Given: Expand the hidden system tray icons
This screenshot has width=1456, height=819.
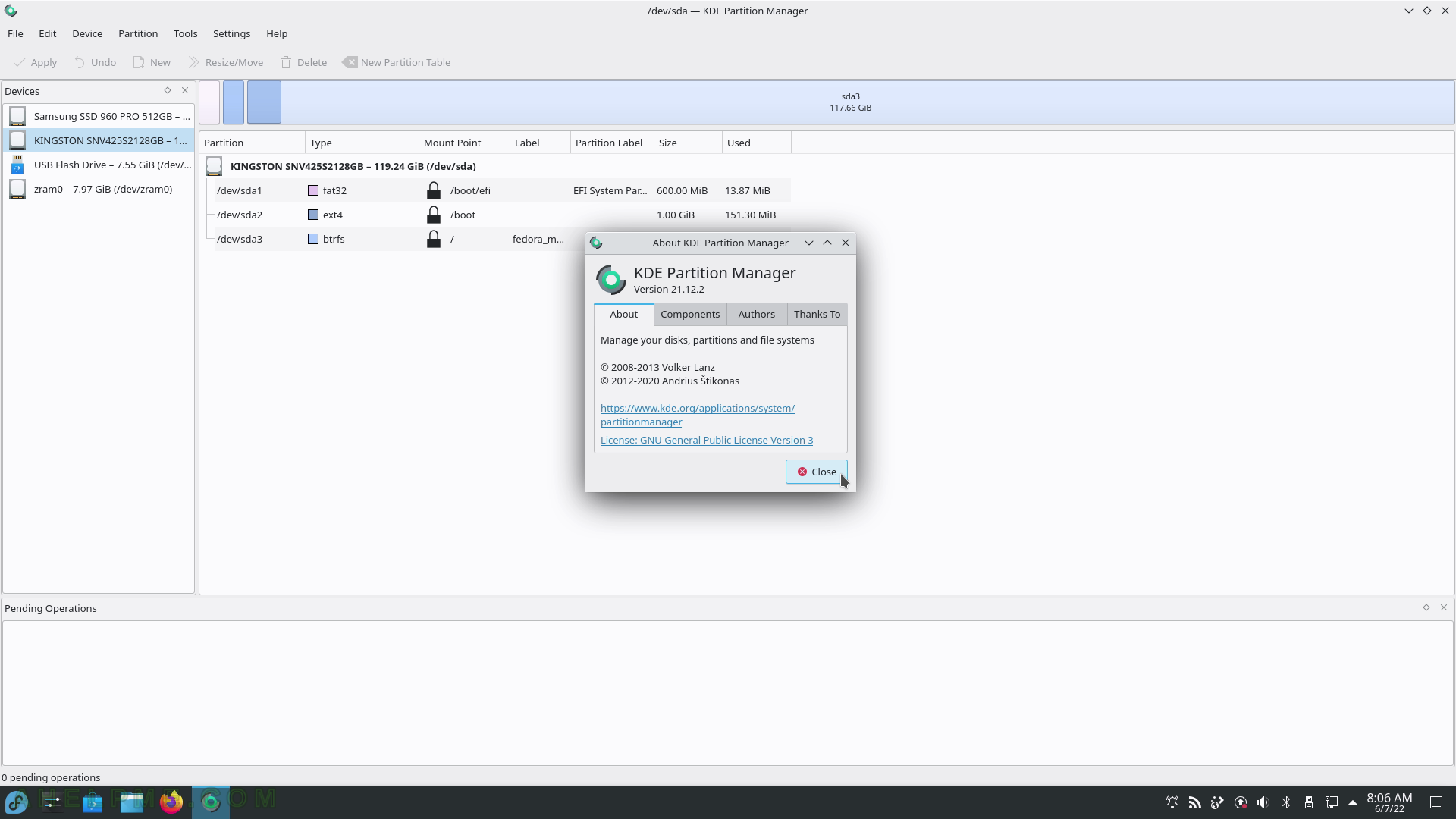Looking at the screenshot, I should click(x=1353, y=802).
